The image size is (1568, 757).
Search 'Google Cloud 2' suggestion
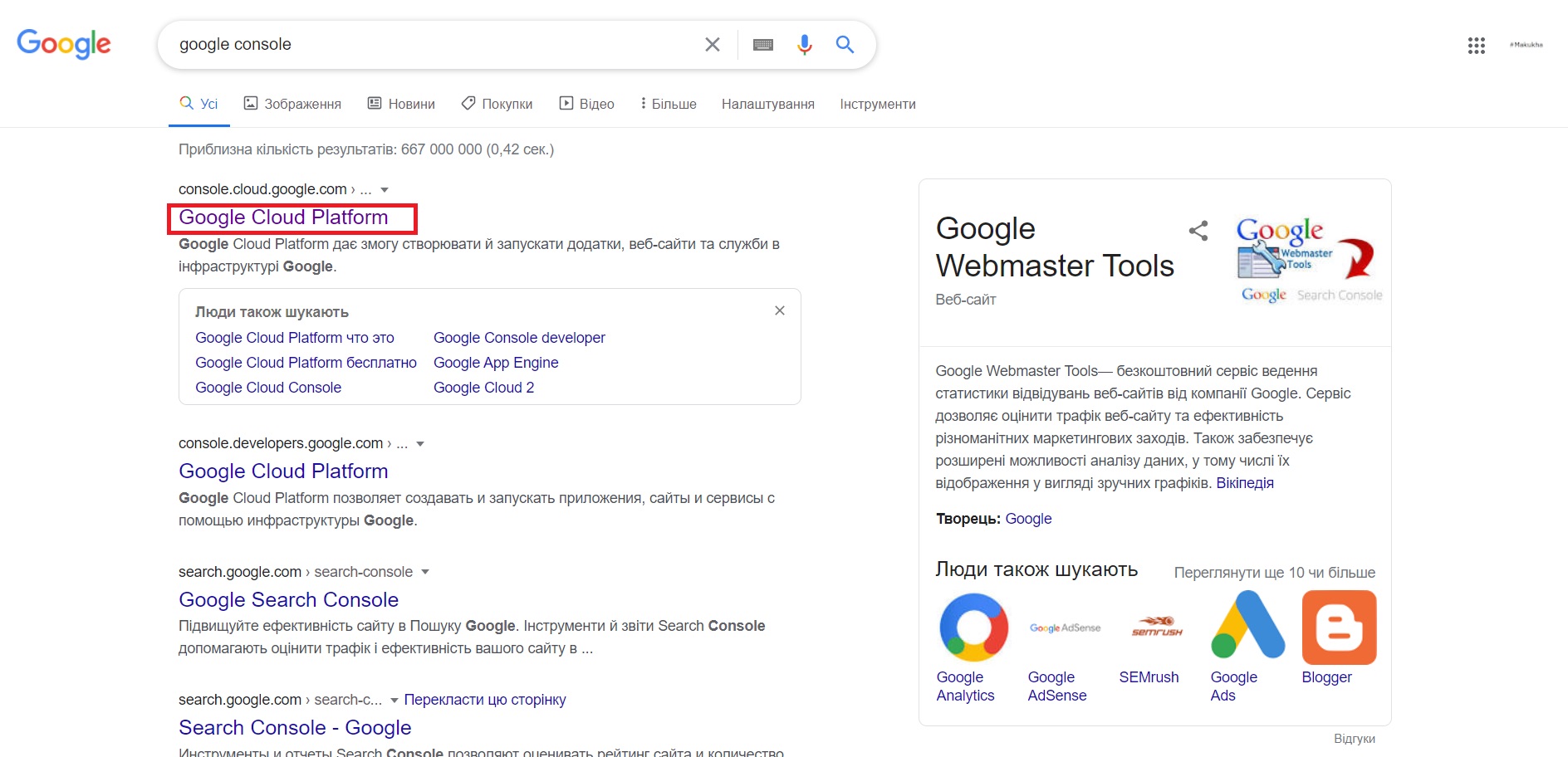[x=484, y=388]
